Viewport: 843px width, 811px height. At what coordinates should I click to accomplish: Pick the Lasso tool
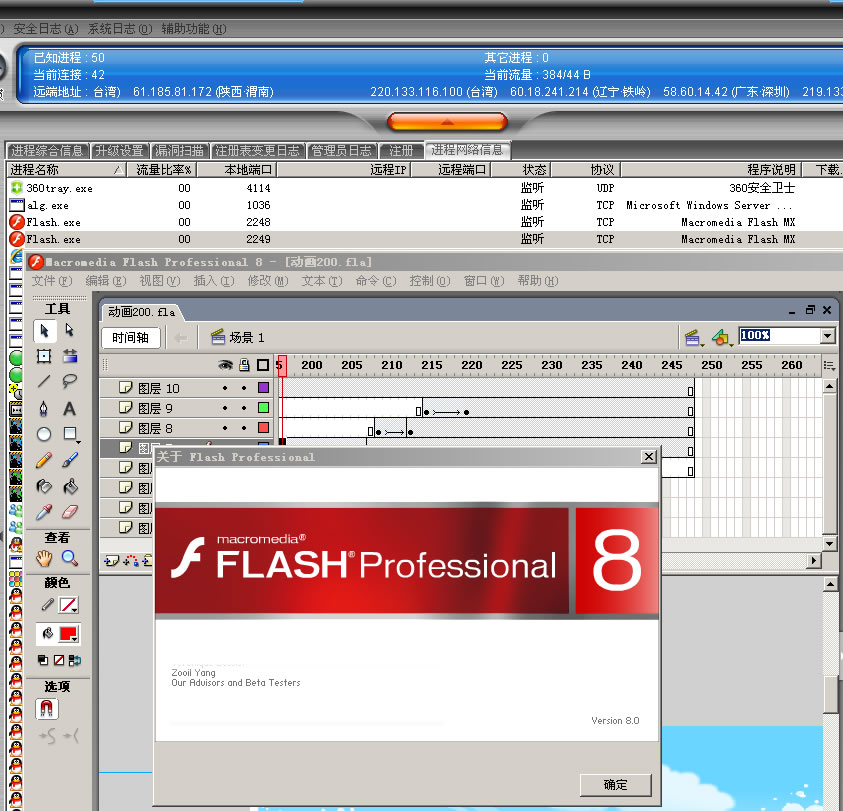click(x=70, y=381)
